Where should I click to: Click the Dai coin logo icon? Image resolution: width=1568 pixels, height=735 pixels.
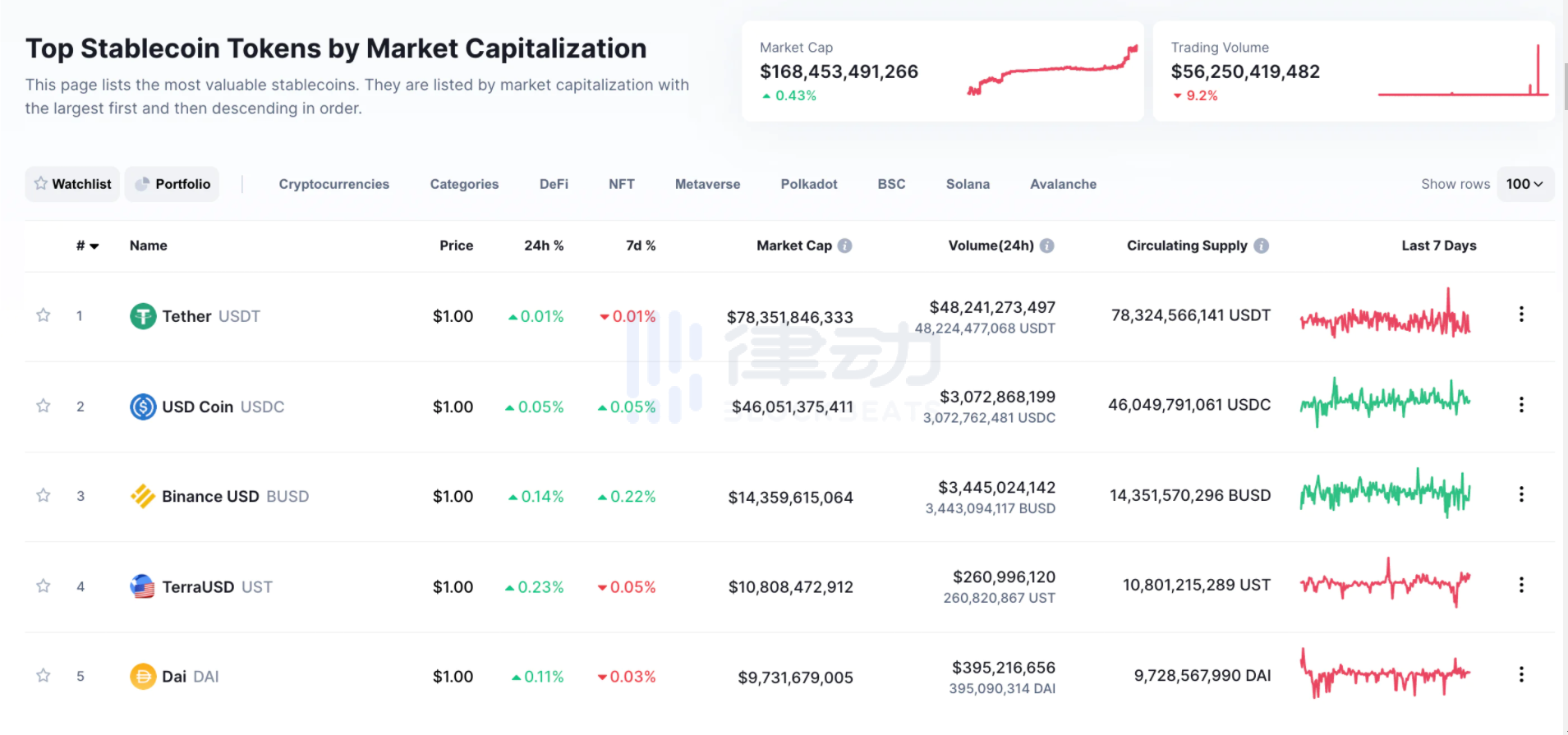pos(143,677)
